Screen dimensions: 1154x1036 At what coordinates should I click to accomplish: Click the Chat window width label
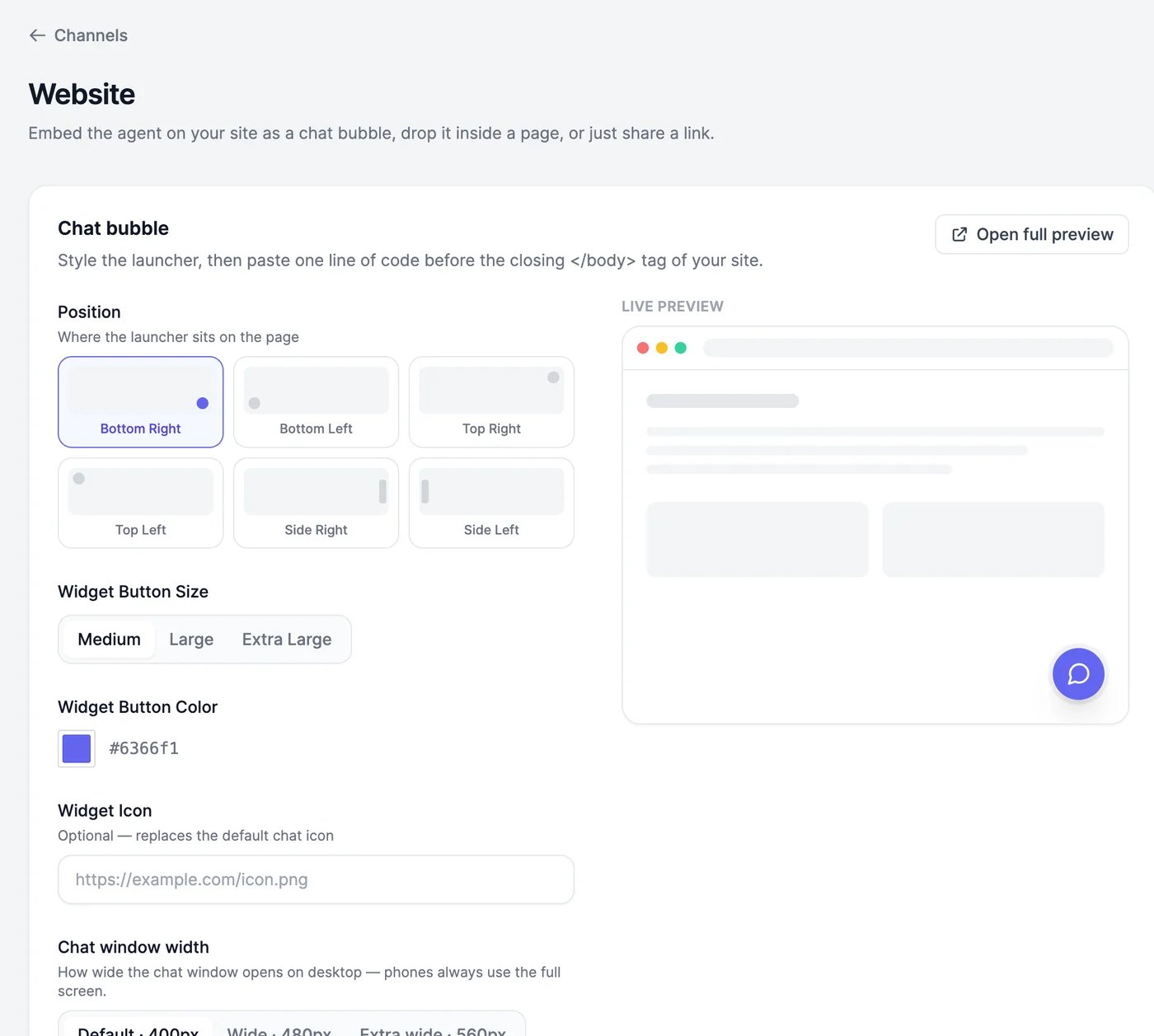134,947
